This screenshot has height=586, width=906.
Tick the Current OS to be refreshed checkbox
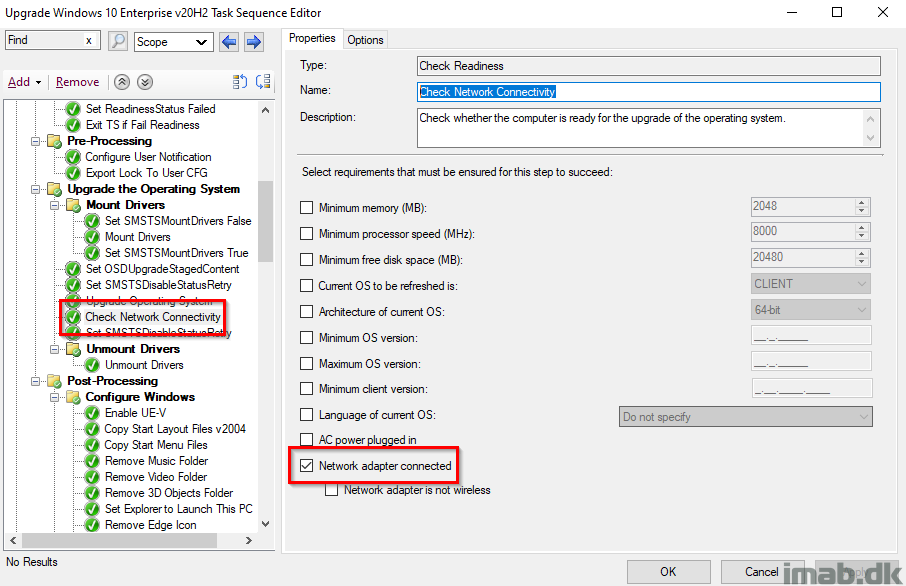[x=307, y=285]
